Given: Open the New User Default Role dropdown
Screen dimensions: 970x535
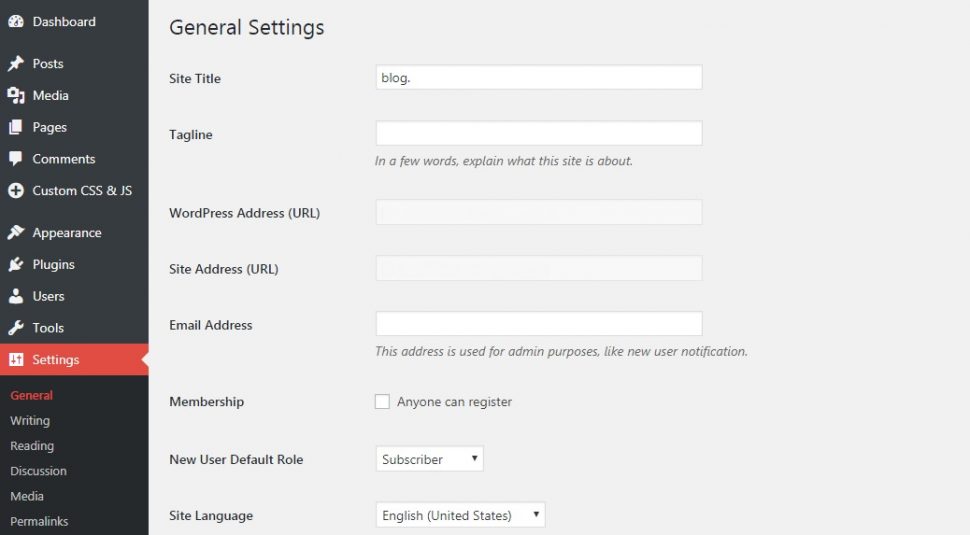Looking at the screenshot, I should (429, 459).
